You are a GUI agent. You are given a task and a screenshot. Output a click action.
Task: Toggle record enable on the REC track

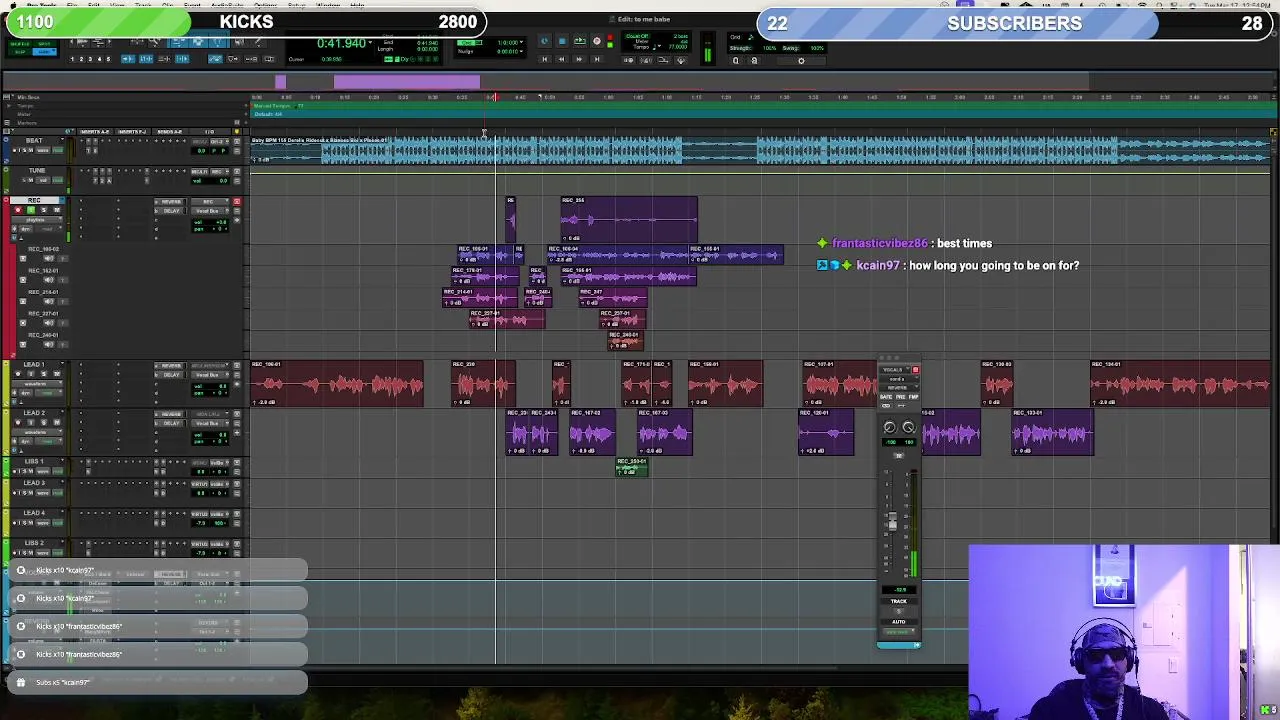click(x=18, y=210)
